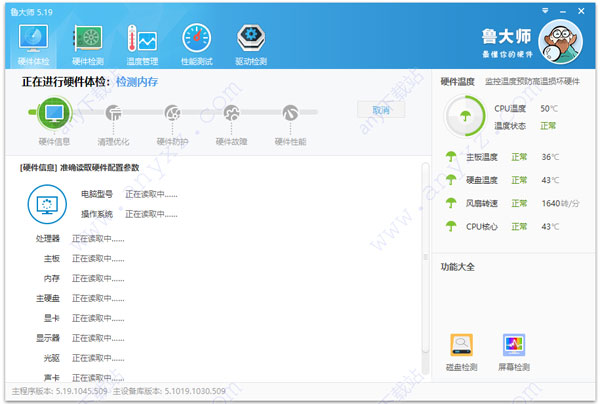Click the 硬件温度 panel heading

click(457, 81)
